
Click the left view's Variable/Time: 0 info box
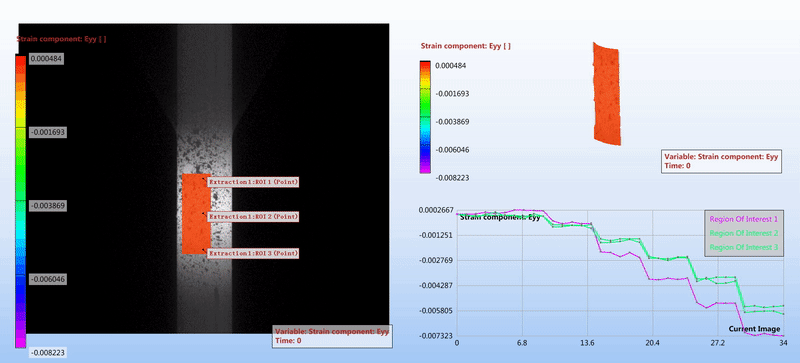pos(333,335)
